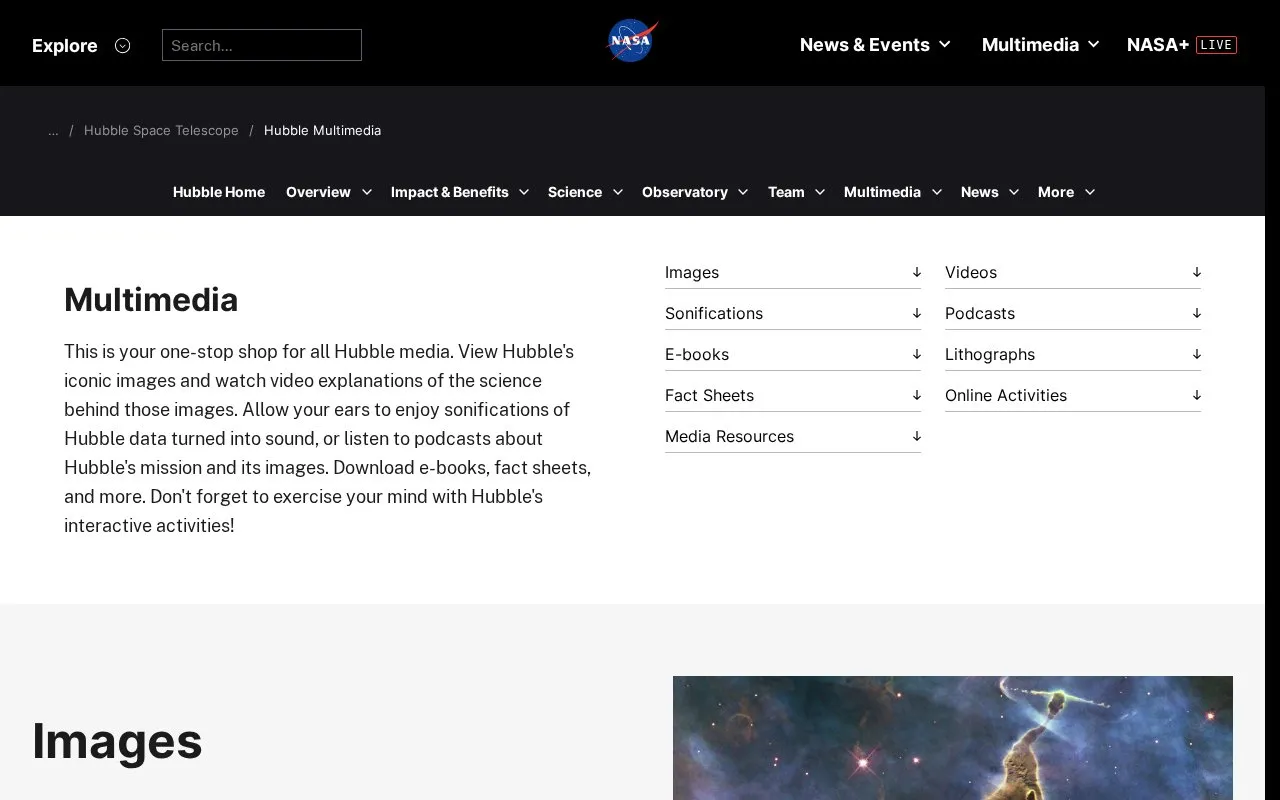The height and width of the screenshot is (800, 1280).
Task: Open the Hubble nebula image thumbnail
Action: [953, 738]
